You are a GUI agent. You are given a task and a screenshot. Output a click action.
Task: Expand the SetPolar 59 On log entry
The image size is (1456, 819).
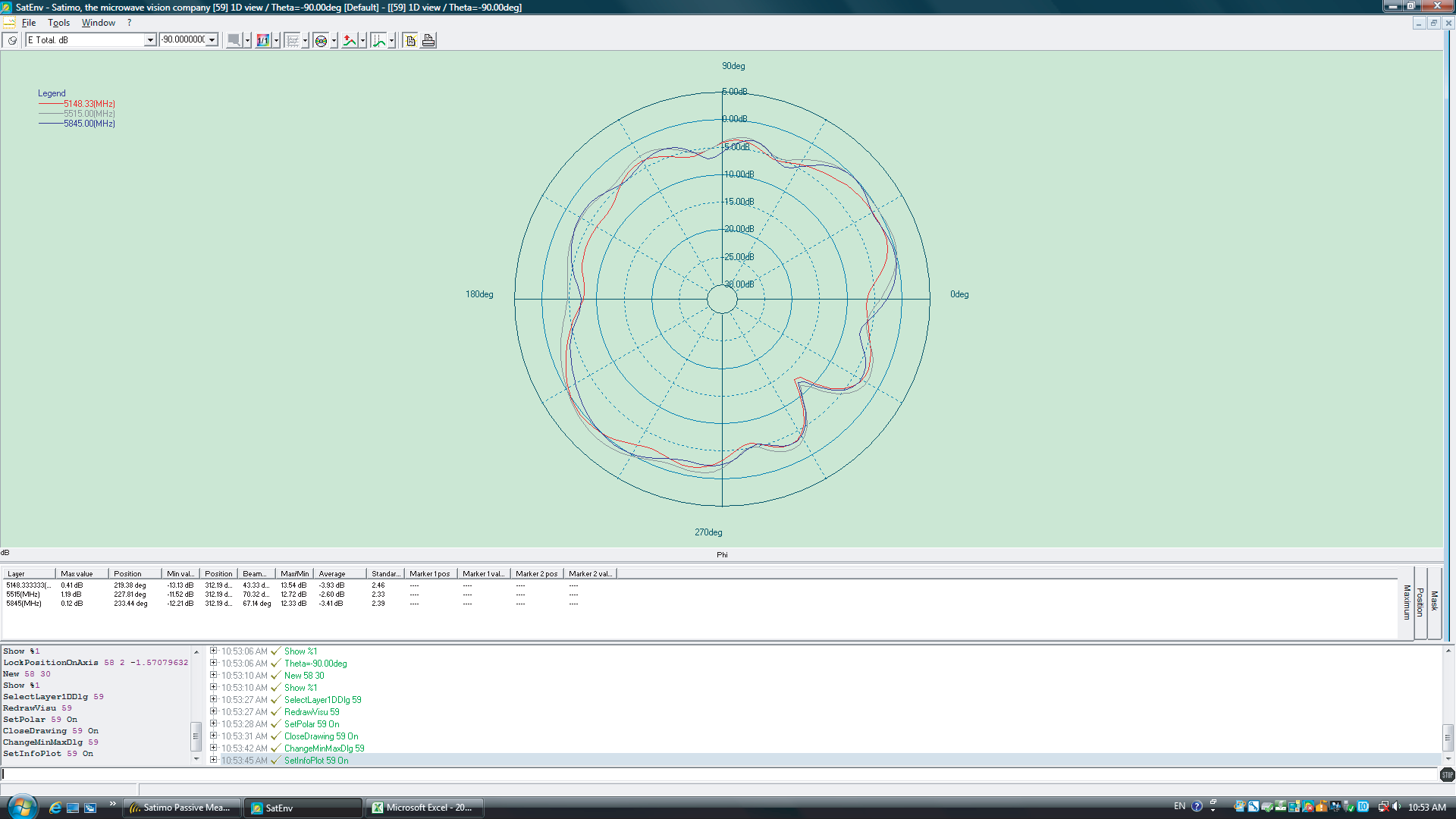[213, 724]
